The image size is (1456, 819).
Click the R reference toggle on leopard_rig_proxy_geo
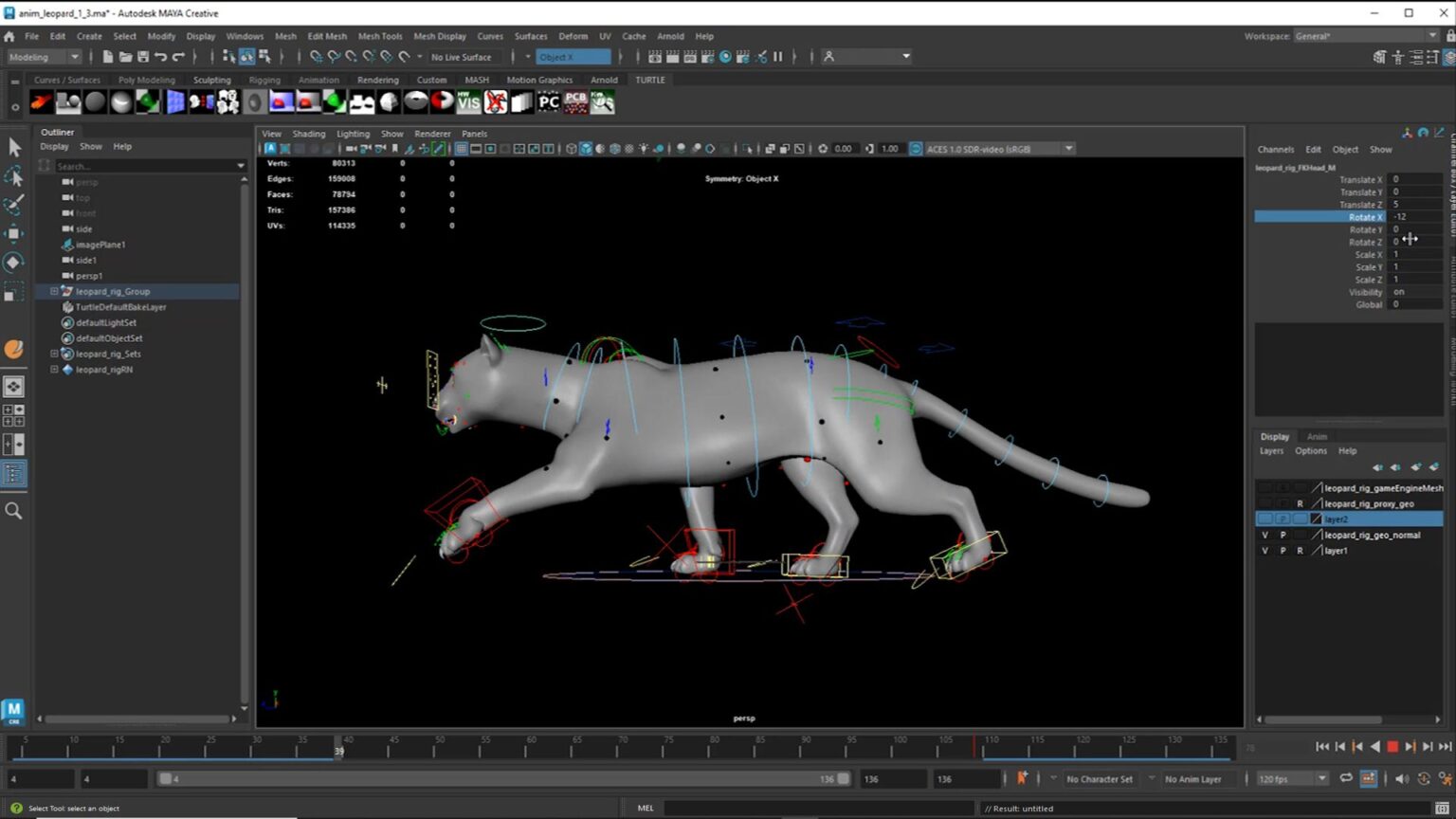pyautogui.click(x=1300, y=503)
